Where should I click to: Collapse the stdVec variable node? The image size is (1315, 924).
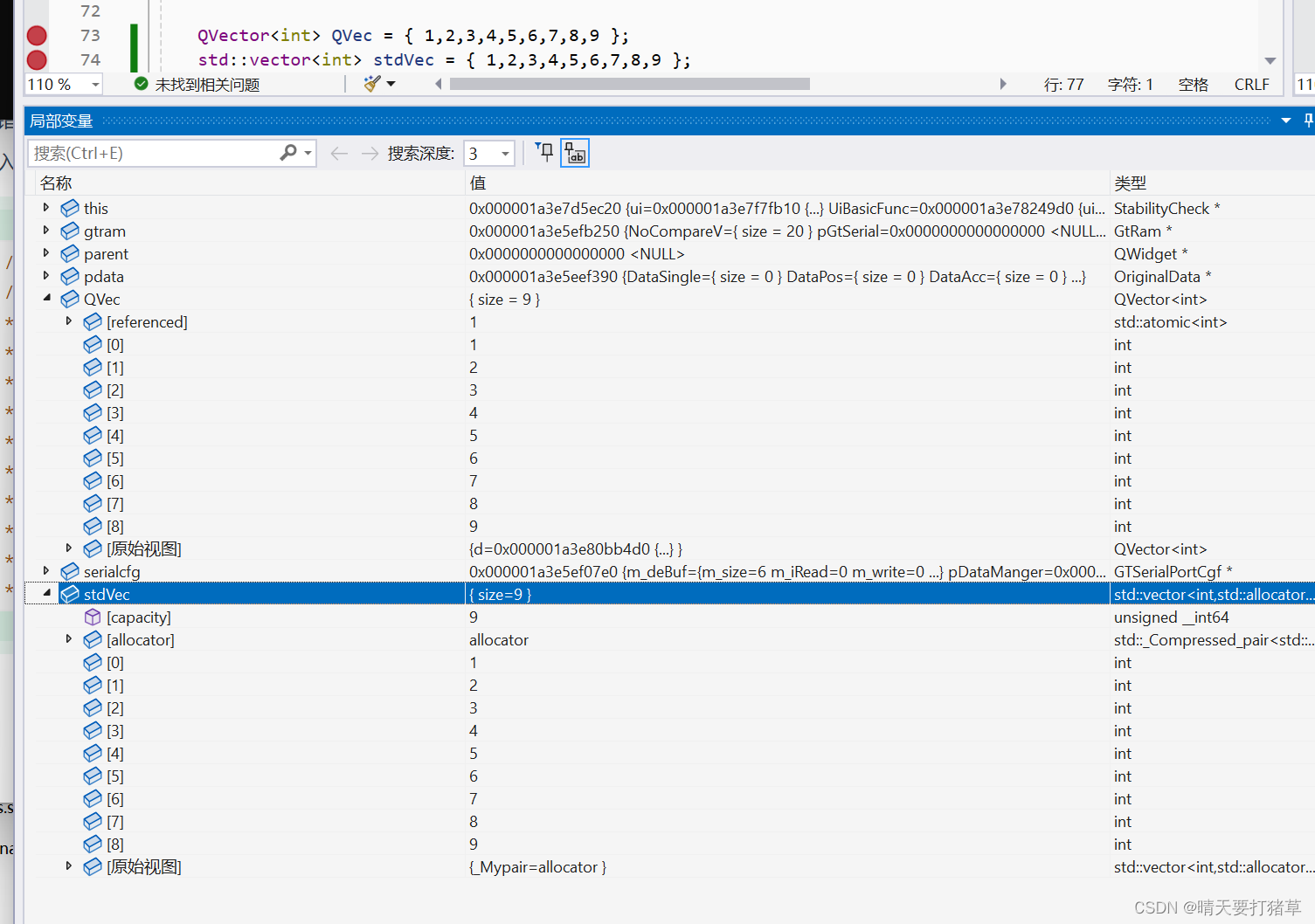[x=46, y=593]
